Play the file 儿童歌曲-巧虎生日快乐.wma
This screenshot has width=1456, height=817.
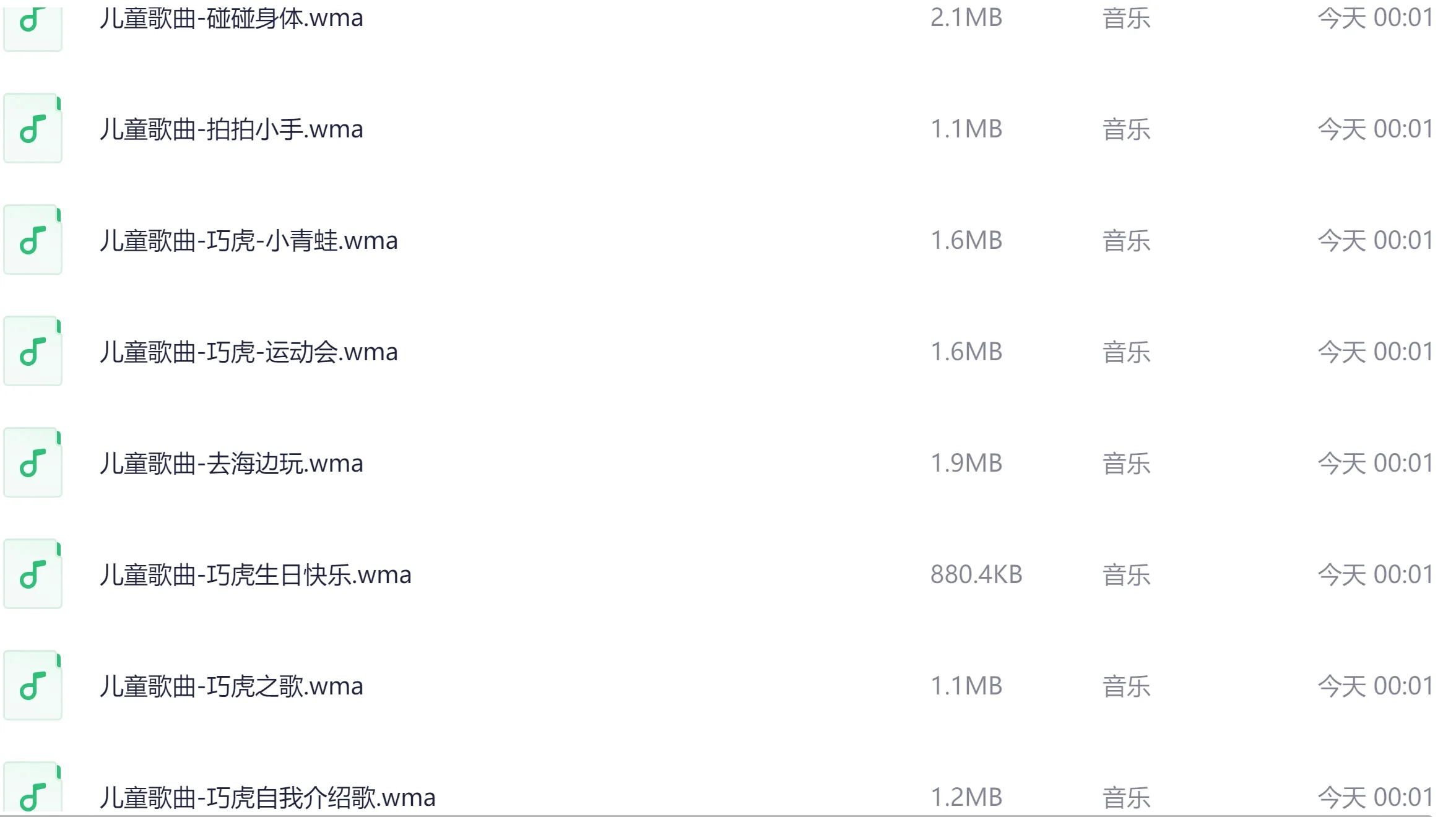coord(256,575)
